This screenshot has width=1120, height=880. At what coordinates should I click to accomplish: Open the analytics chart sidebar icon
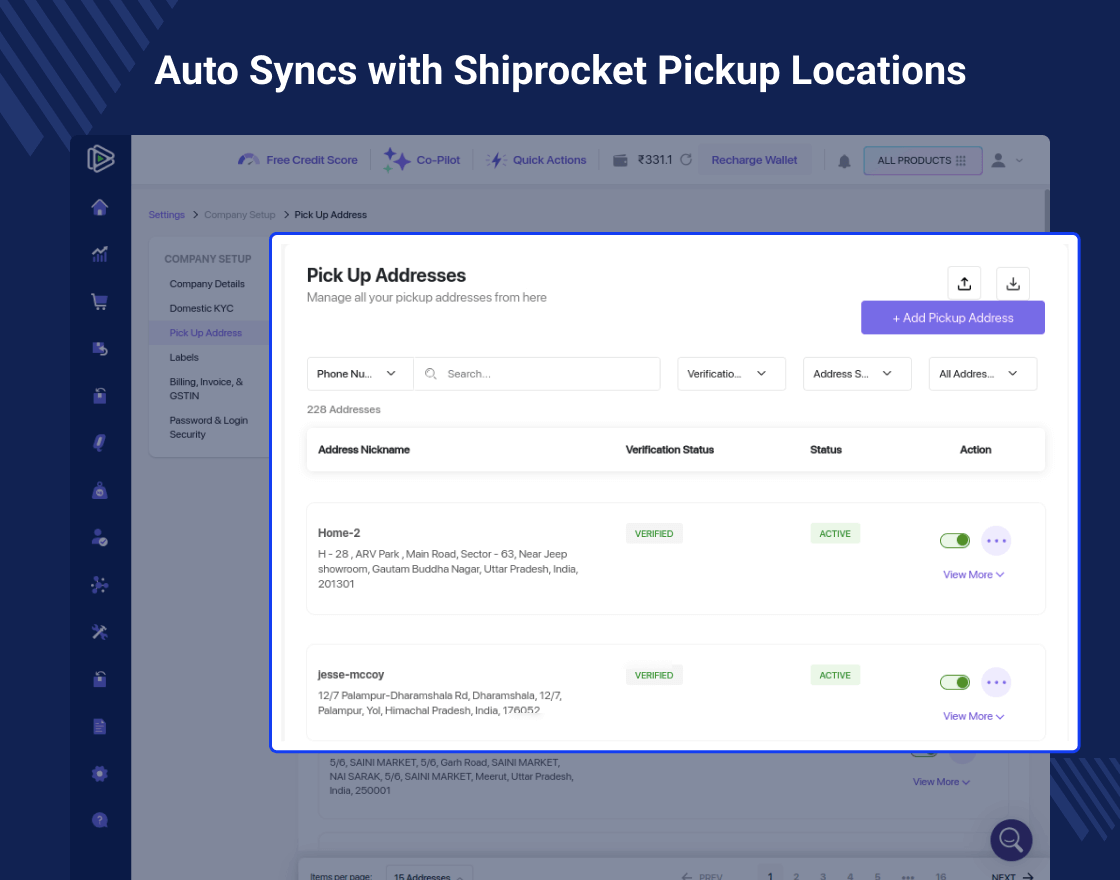tap(99, 254)
